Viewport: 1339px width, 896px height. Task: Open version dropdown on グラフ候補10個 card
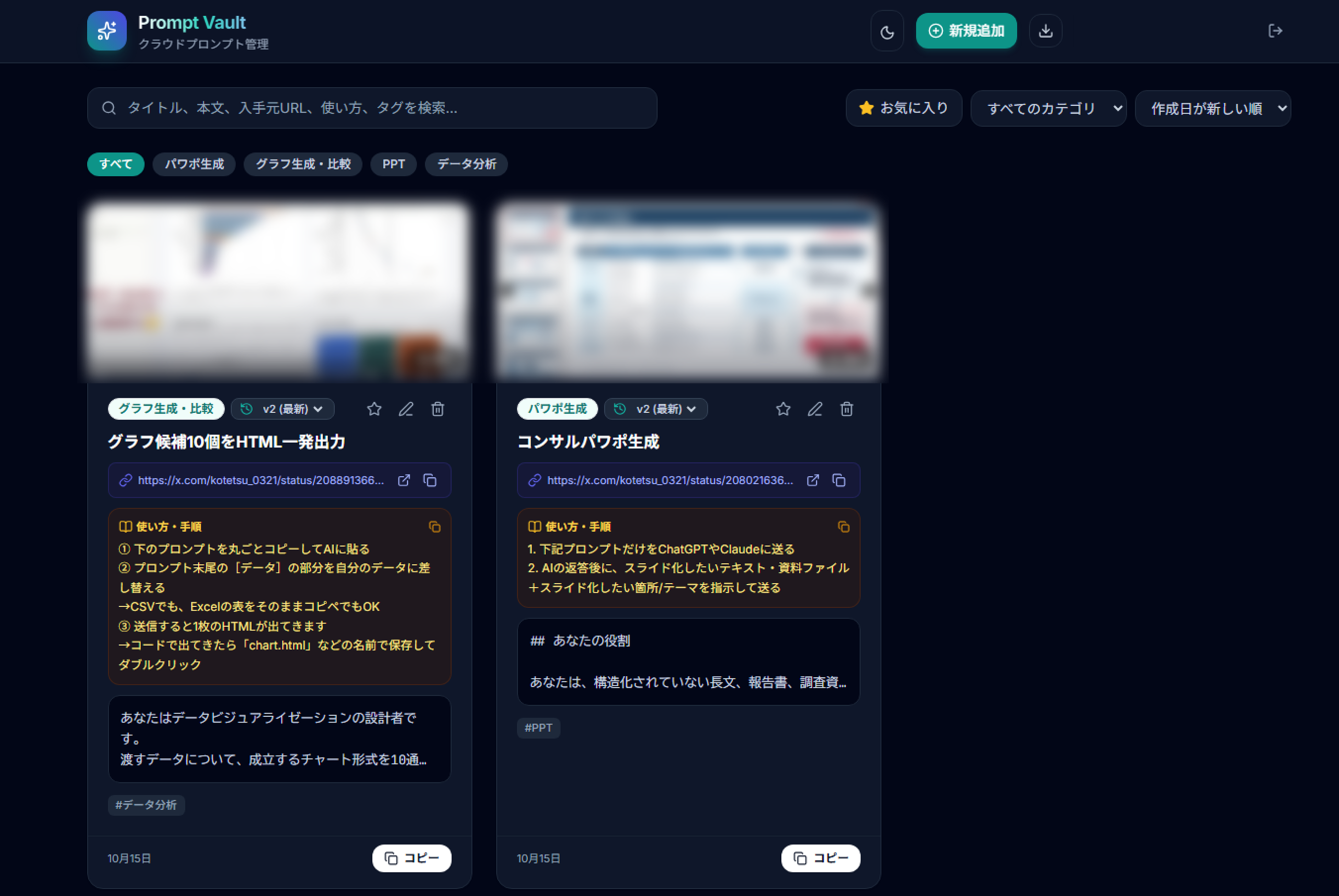pyautogui.click(x=283, y=409)
